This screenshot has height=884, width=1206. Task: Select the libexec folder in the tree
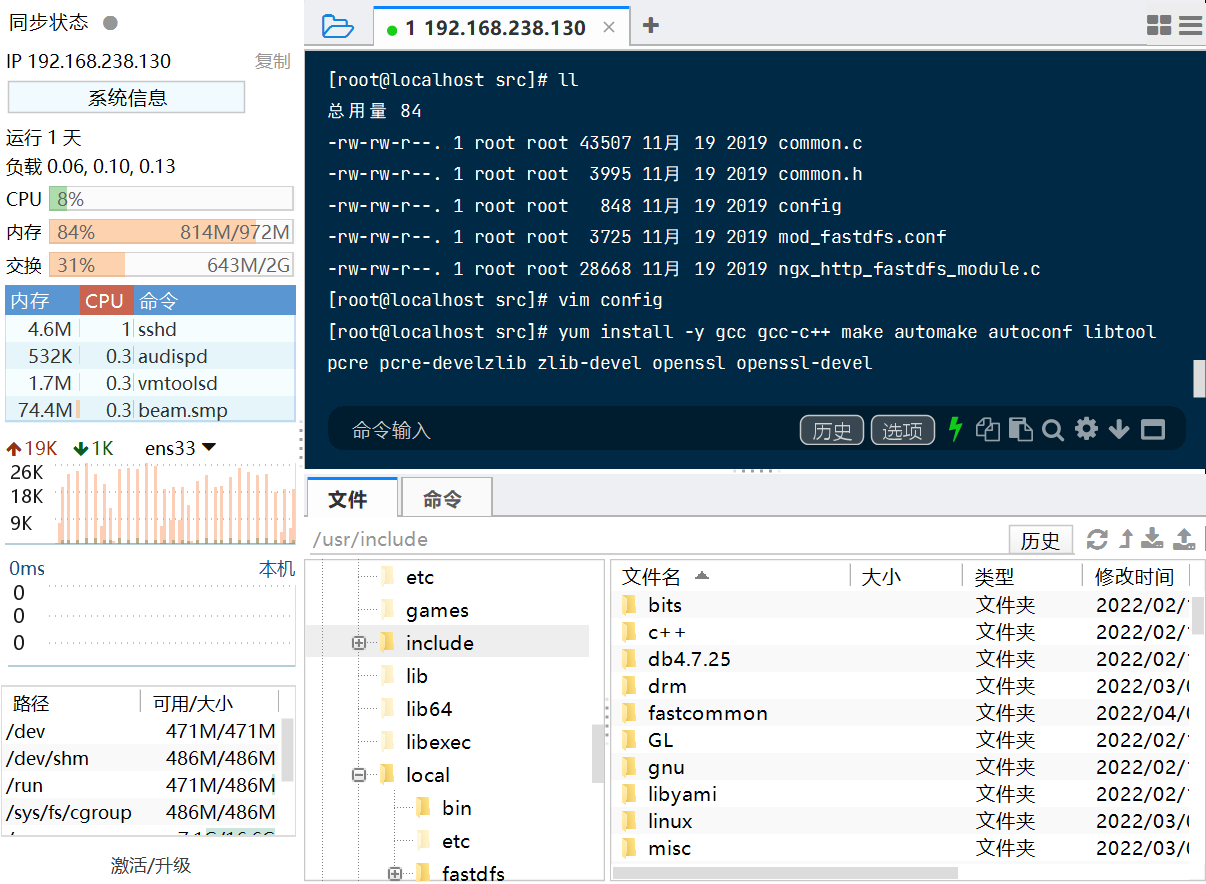438,742
